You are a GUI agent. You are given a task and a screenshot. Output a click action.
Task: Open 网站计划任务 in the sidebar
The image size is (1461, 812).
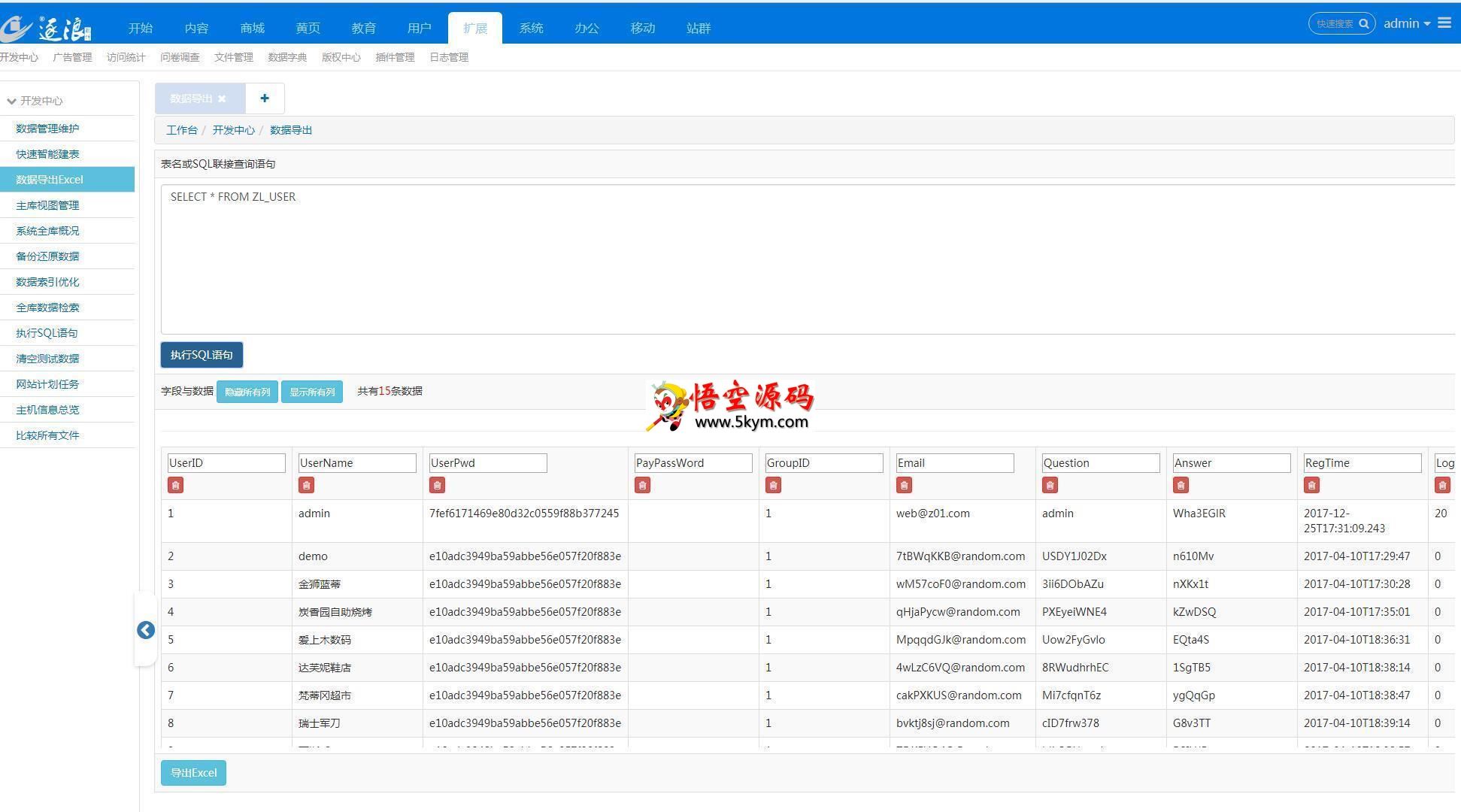(68, 384)
